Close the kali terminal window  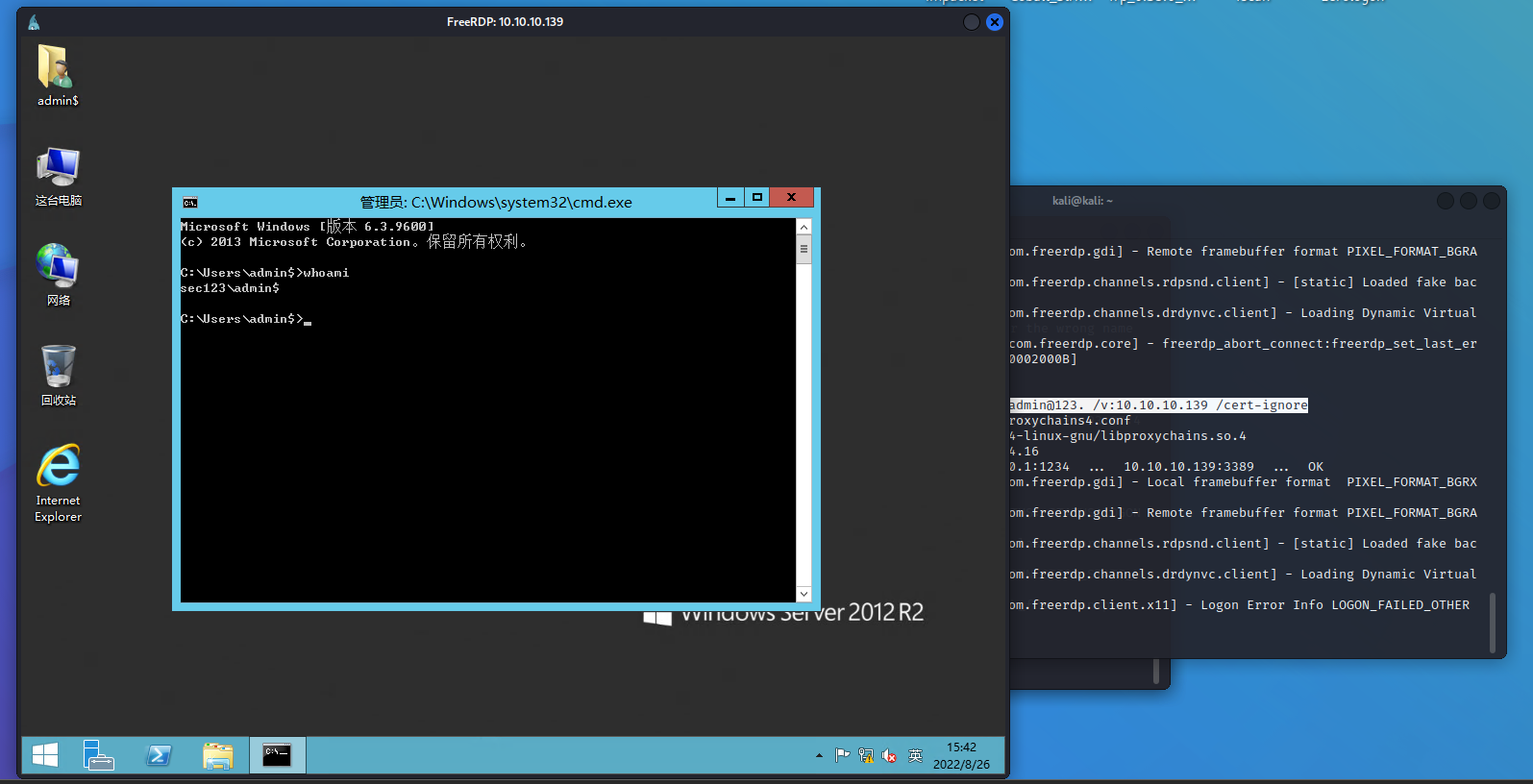pyautogui.click(x=1492, y=201)
